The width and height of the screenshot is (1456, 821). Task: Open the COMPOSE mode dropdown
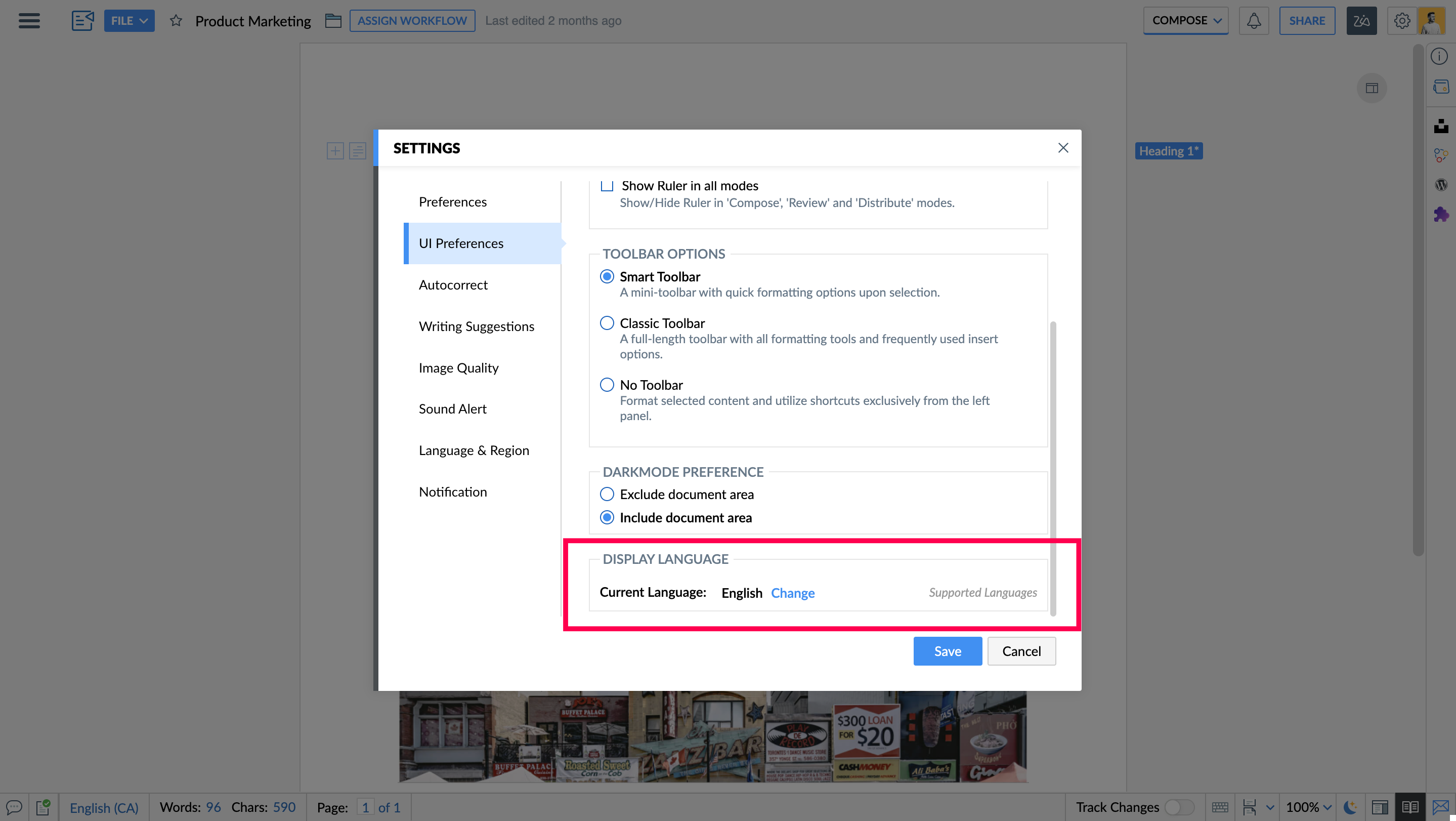[1185, 20]
